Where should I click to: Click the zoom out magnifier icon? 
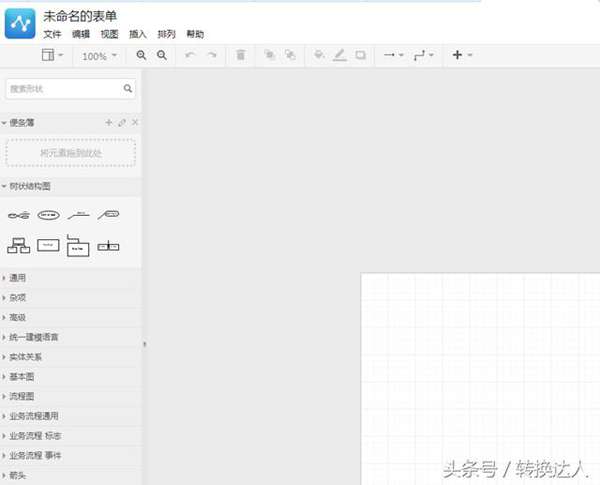click(162, 55)
